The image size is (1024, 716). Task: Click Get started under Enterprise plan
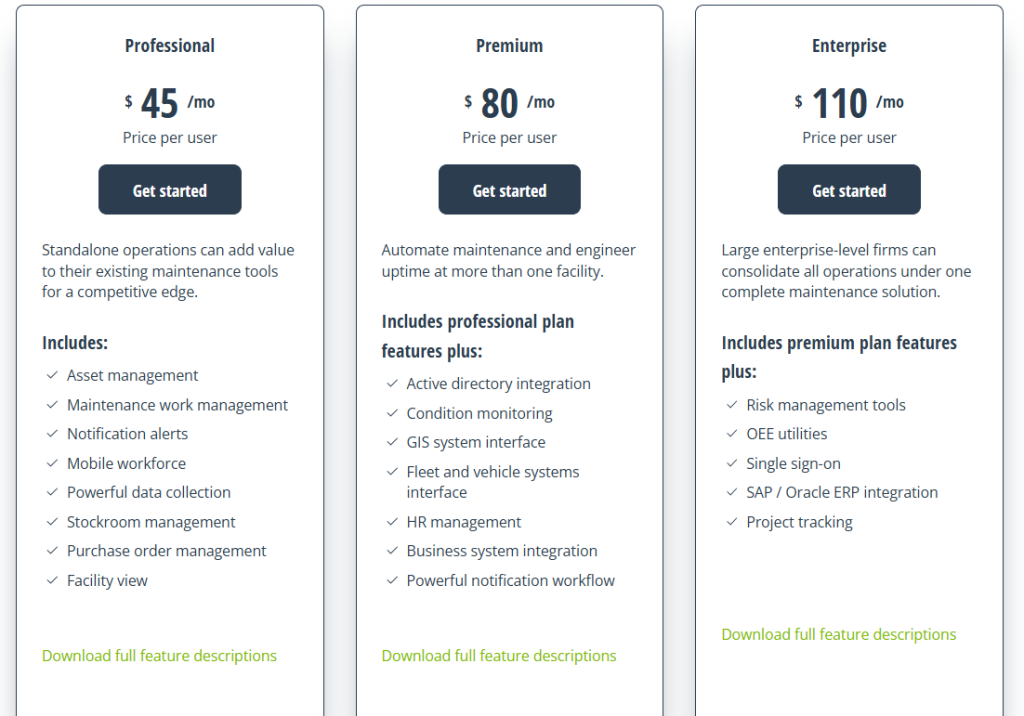click(849, 190)
